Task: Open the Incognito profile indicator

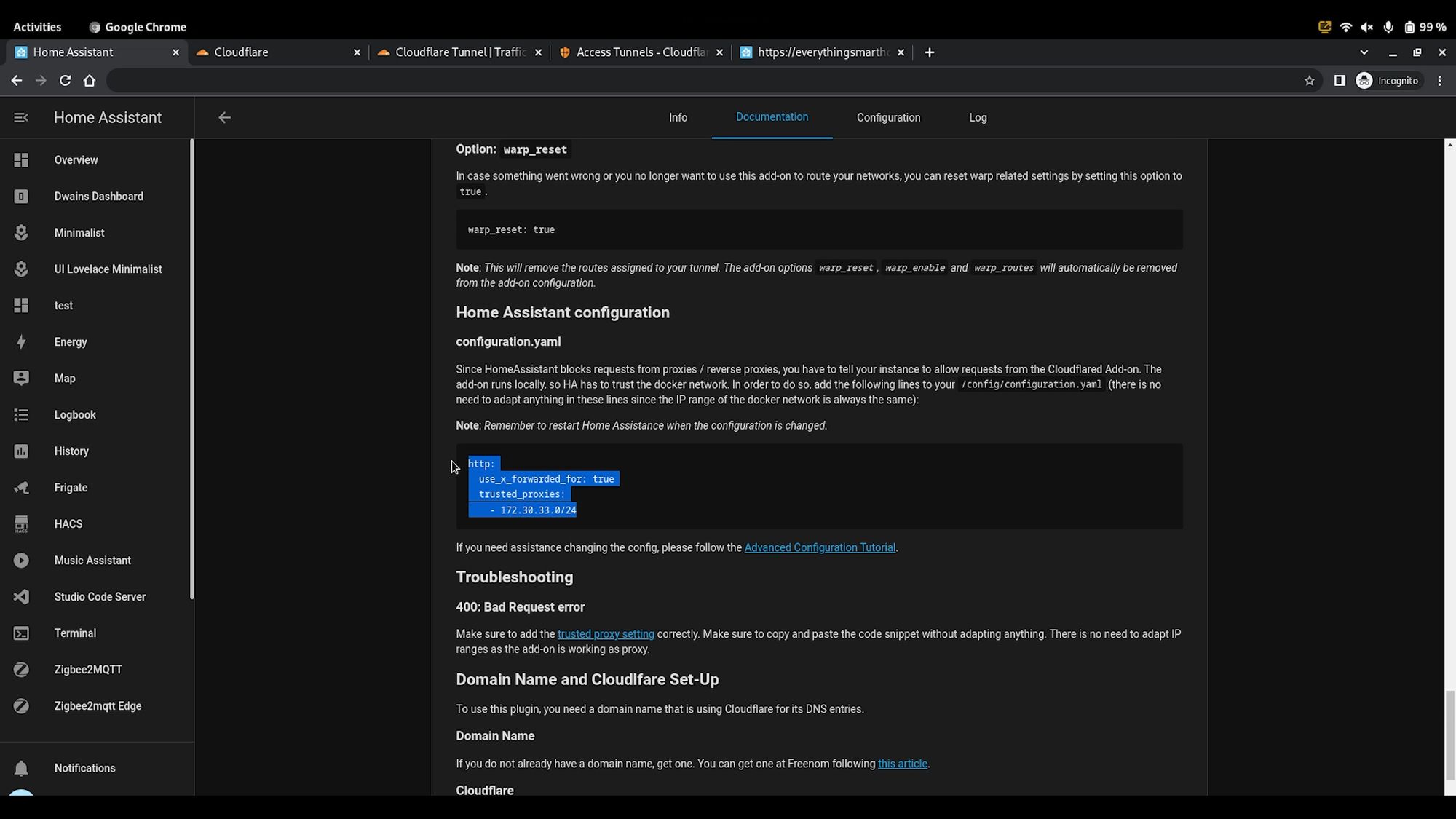Action: click(1388, 81)
